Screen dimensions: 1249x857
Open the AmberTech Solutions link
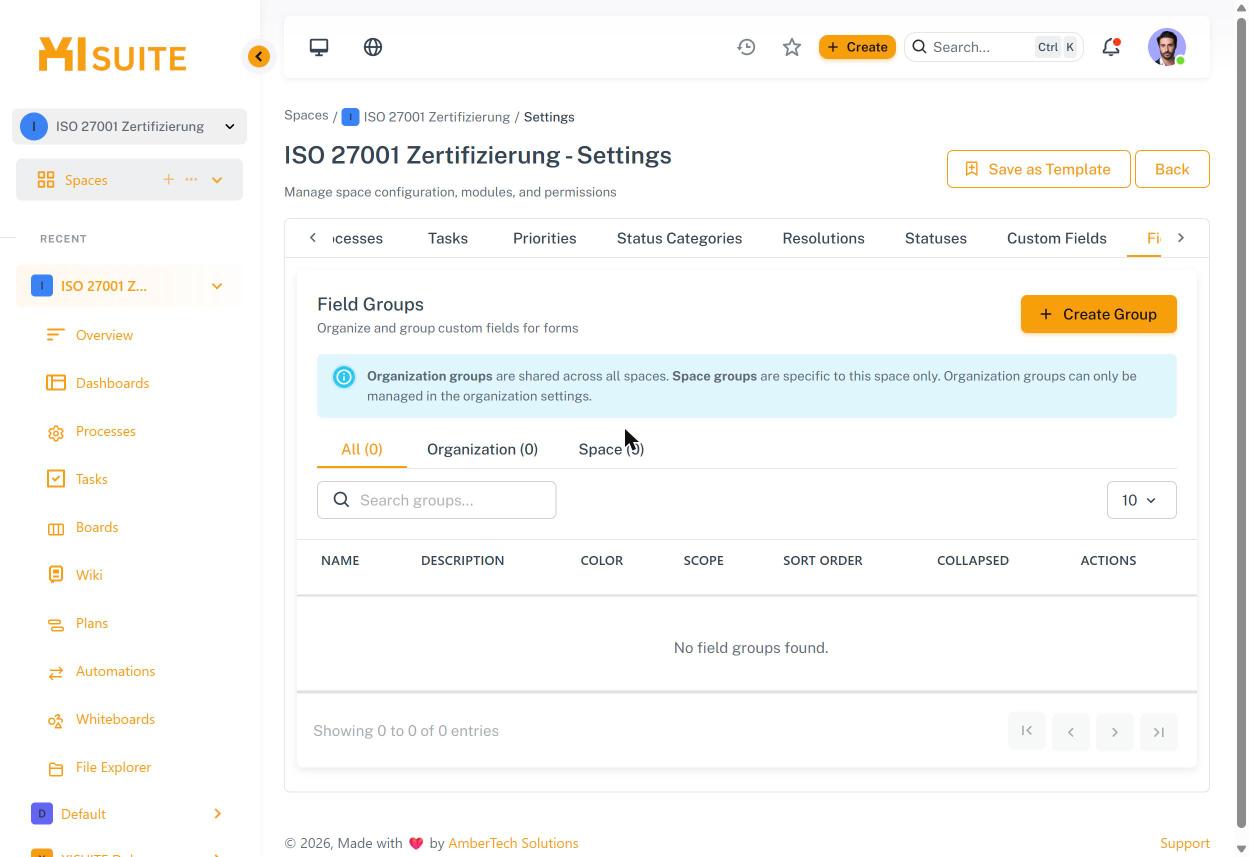(x=513, y=843)
